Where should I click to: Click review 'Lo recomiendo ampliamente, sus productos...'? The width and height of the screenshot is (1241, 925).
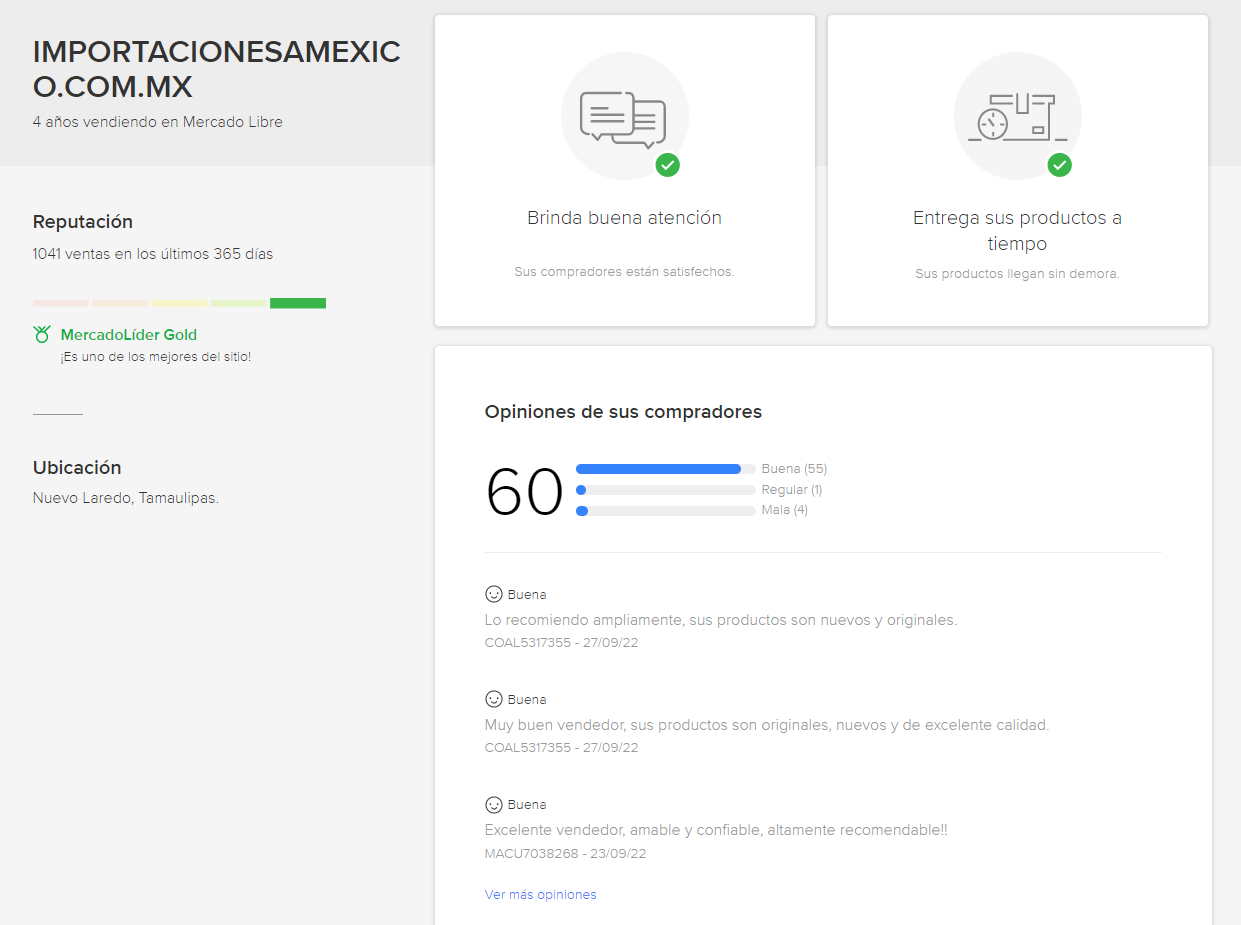(721, 620)
